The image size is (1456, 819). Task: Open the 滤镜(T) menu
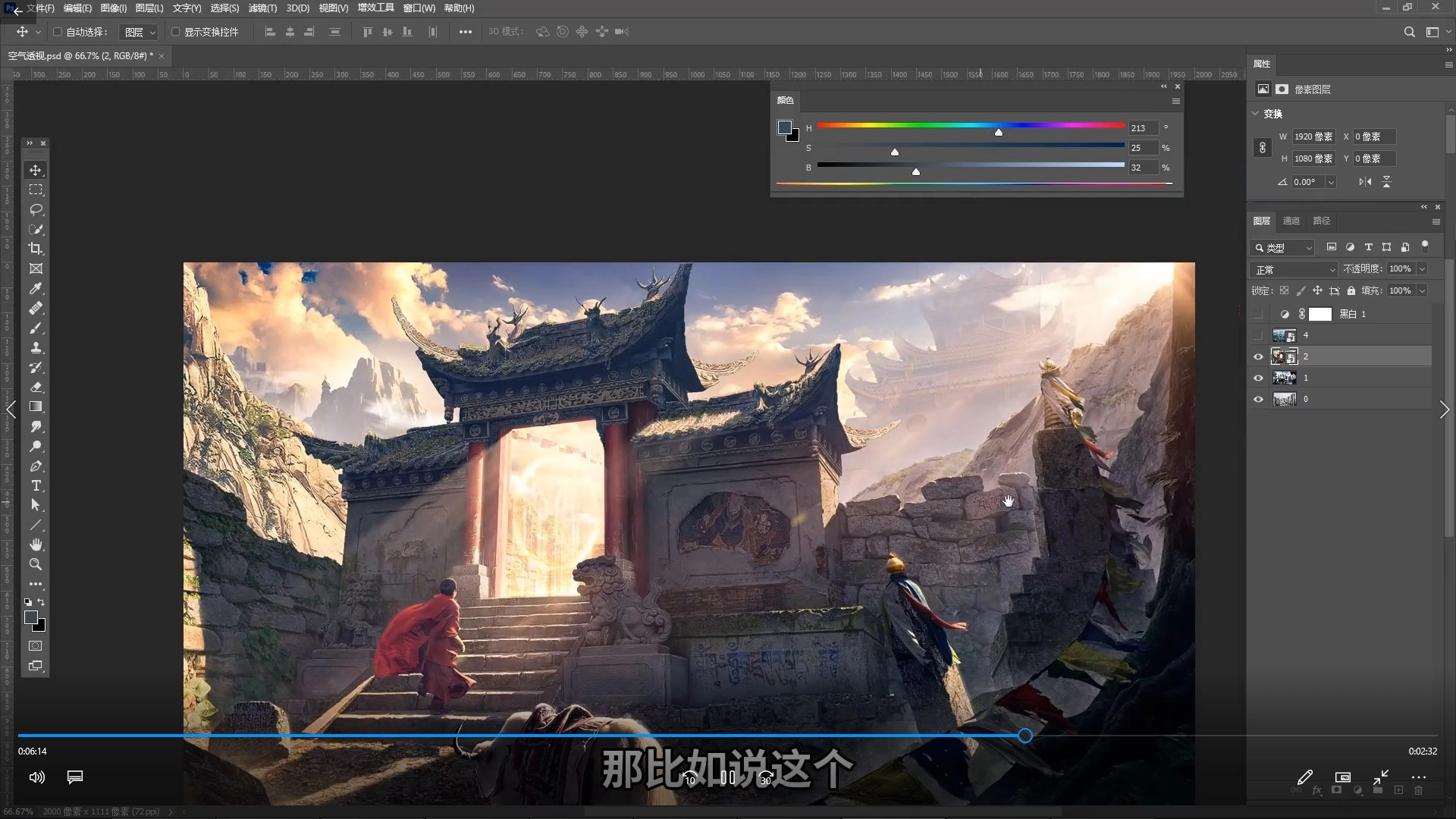262,8
